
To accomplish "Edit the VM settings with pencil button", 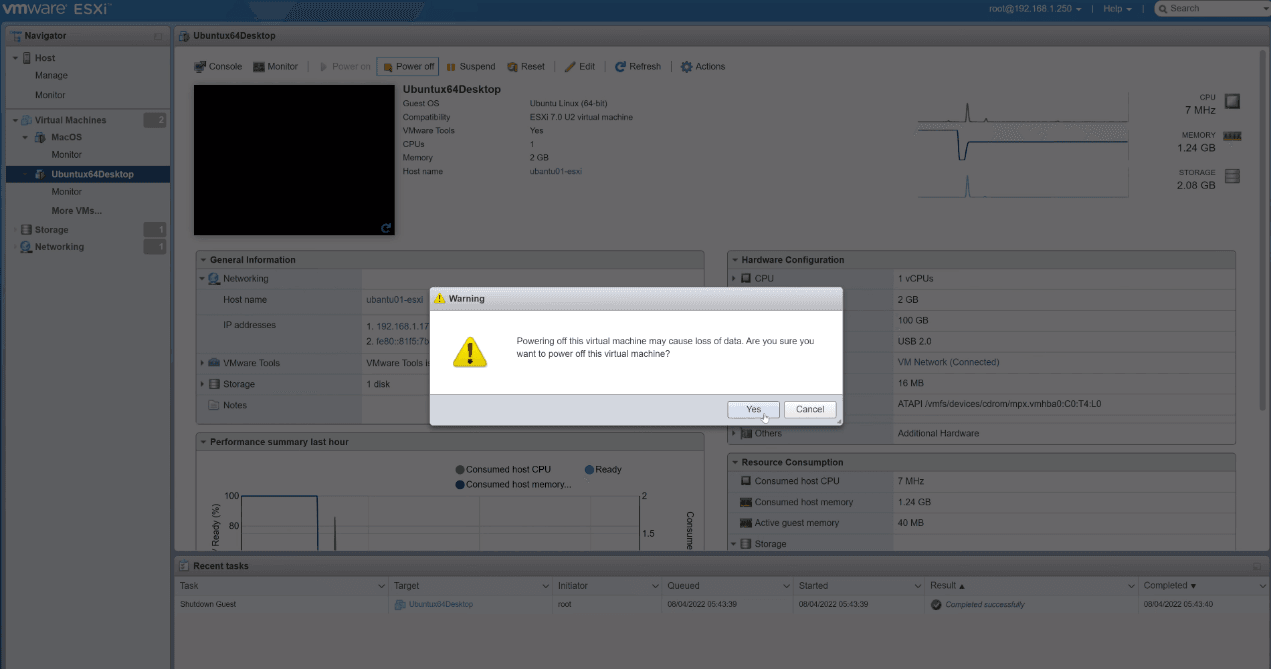I will (x=579, y=67).
